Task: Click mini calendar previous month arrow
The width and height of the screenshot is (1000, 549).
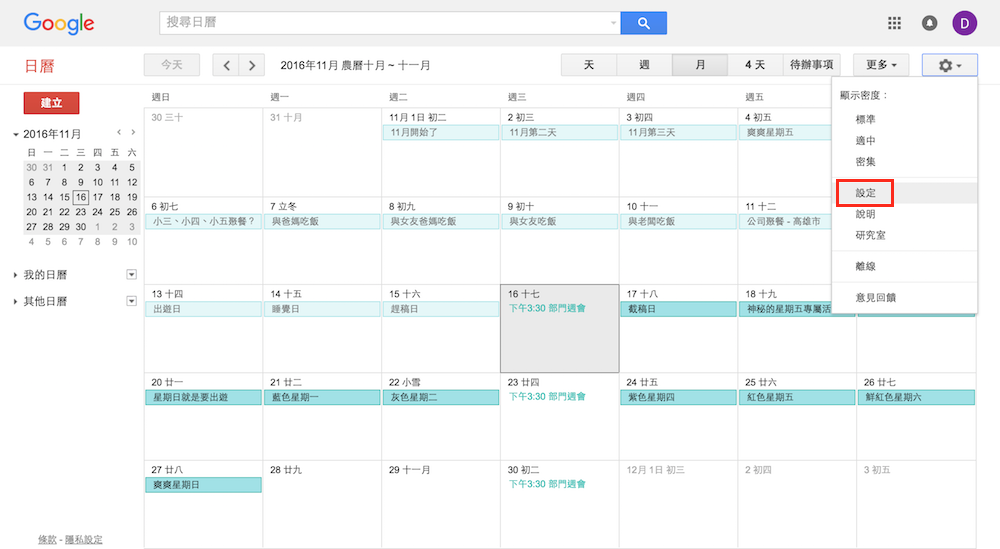Action: [119, 132]
